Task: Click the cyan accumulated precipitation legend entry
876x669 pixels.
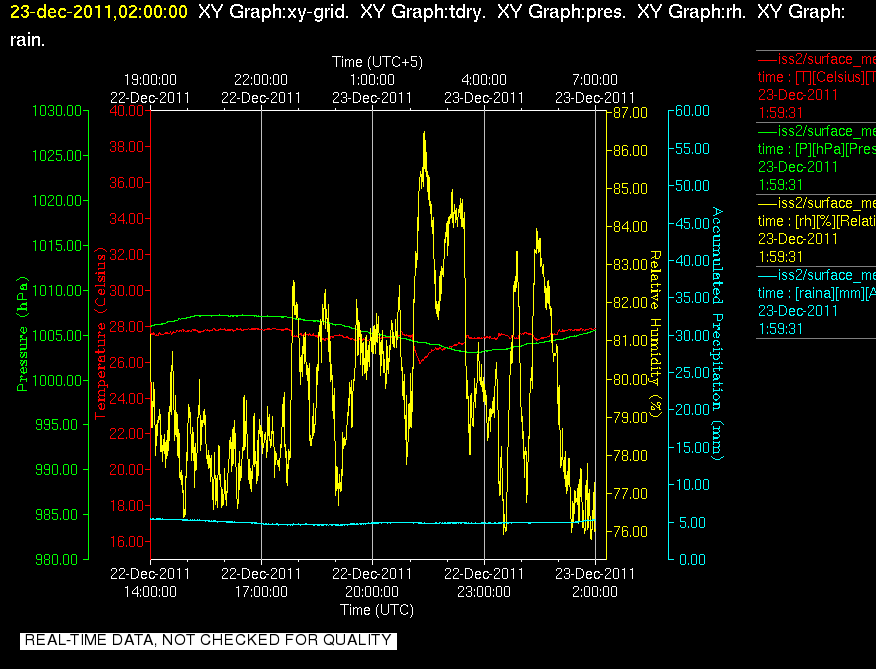Action: 816,302
